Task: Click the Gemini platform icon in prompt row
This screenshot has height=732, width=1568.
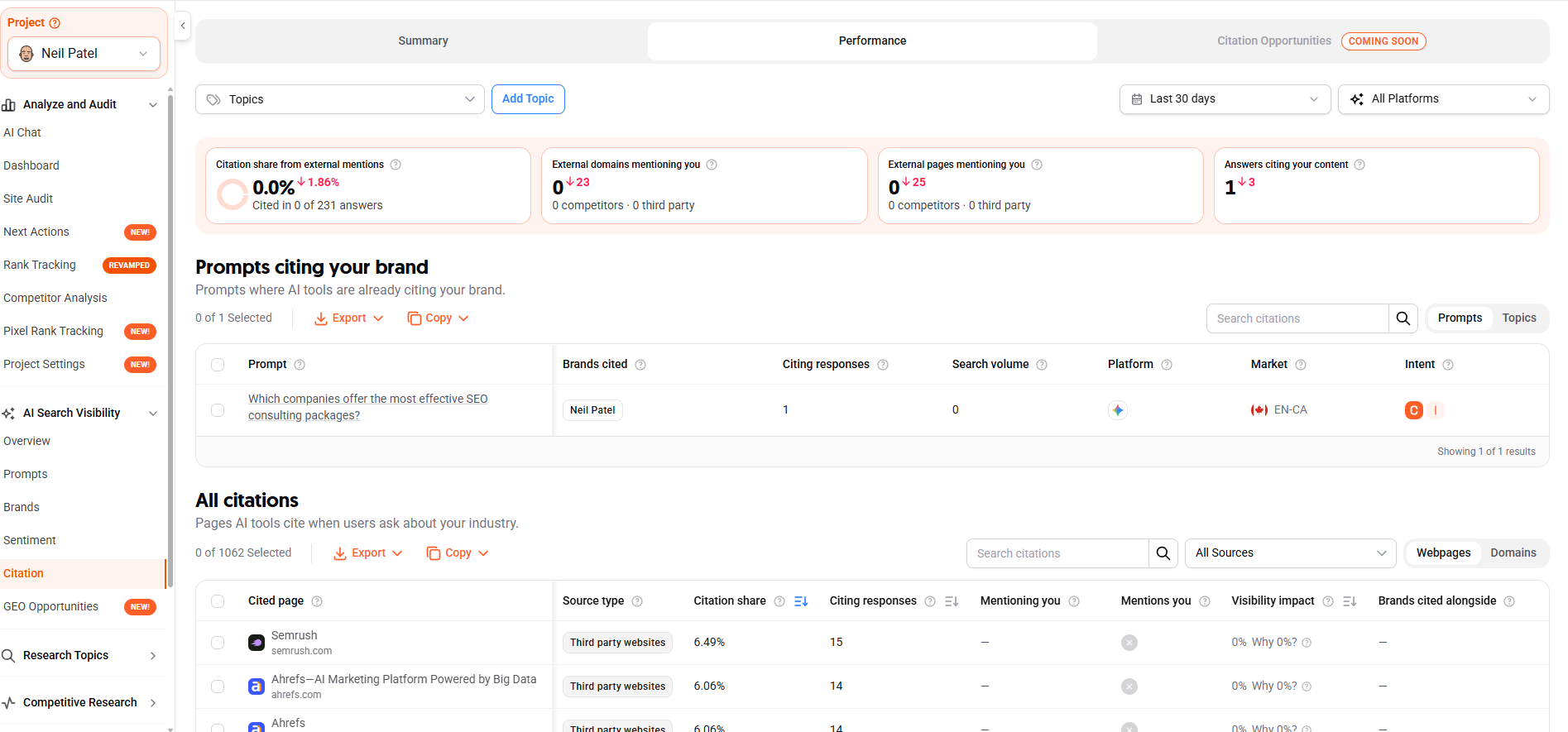Action: pos(1118,410)
